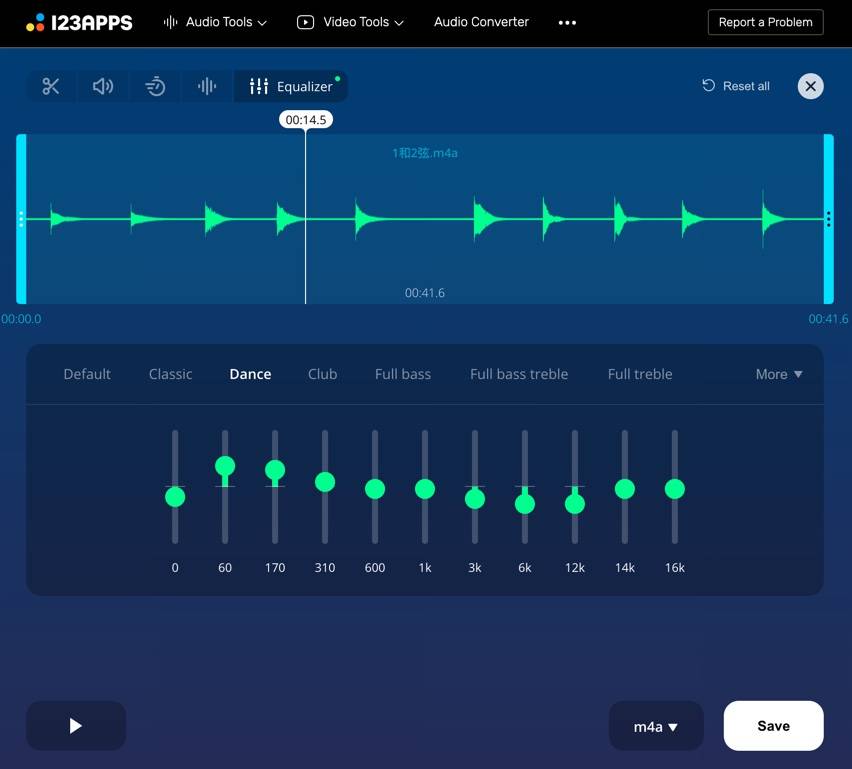Open the three-dots more menu
The image size is (852, 769).
point(567,22)
